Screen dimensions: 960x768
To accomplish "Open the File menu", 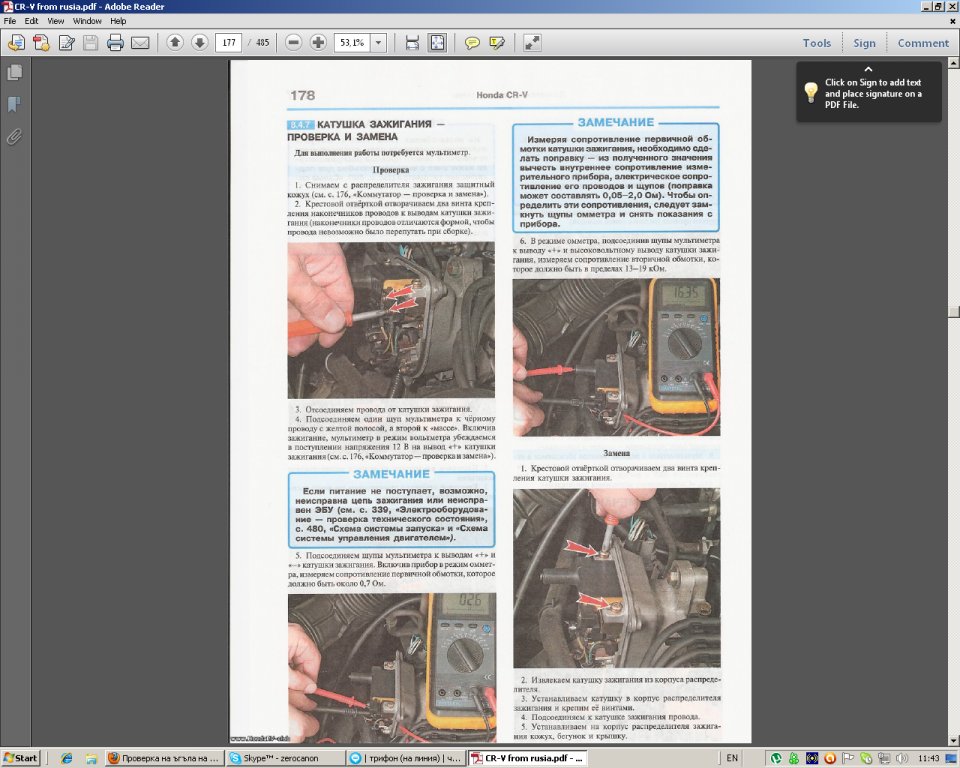I will (x=10, y=21).
